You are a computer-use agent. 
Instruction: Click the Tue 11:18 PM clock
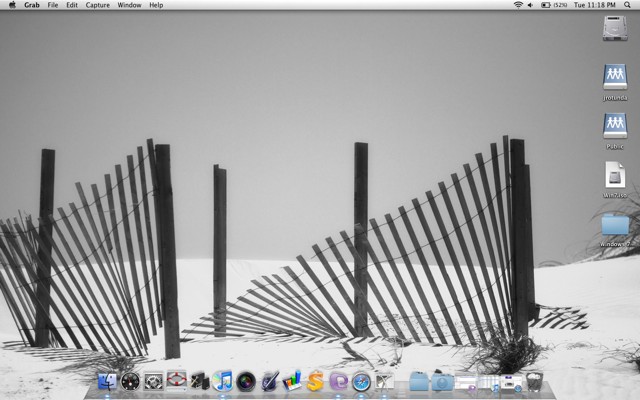[x=595, y=5]
